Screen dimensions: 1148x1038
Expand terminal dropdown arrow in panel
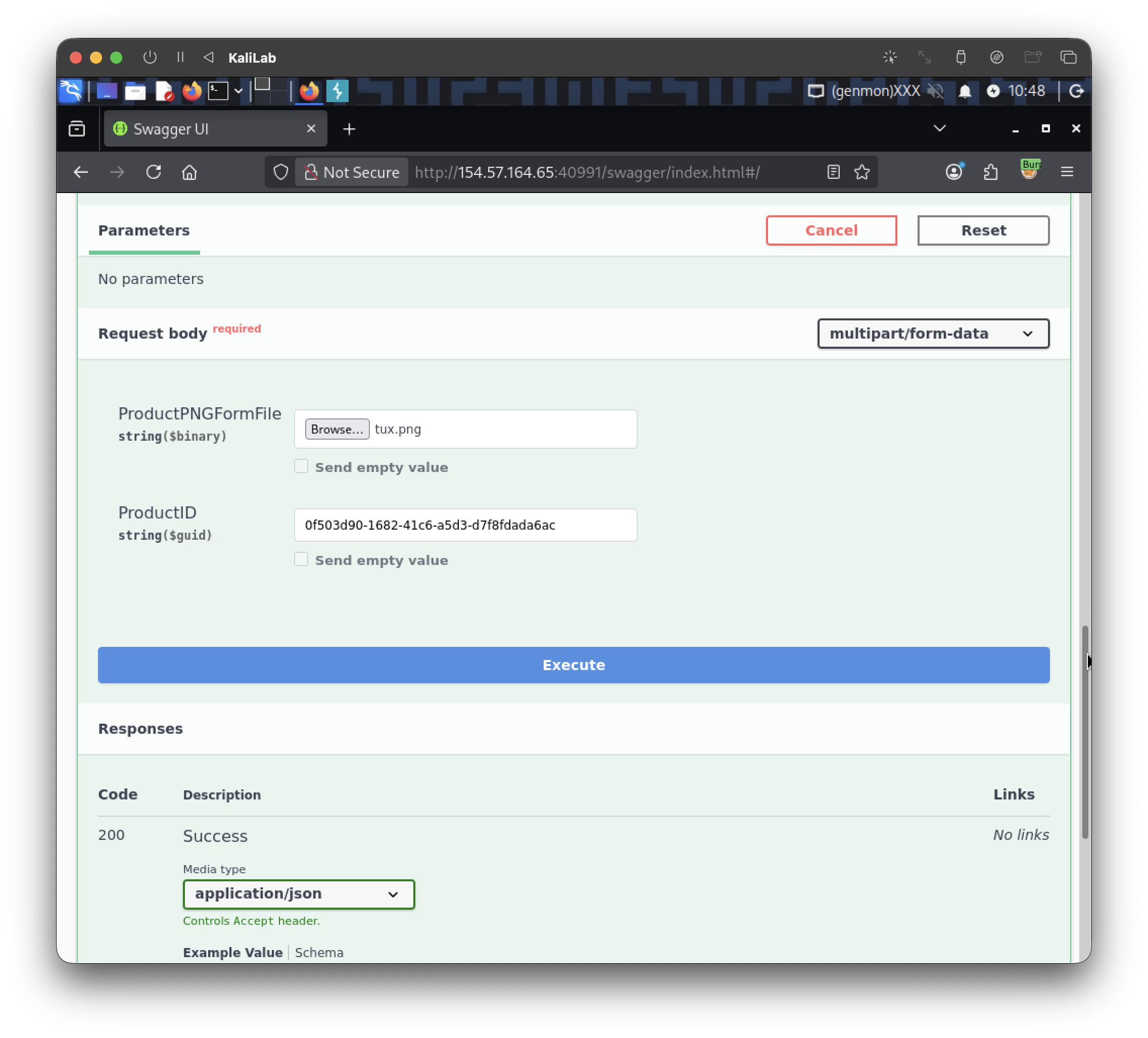coord(238,91)
